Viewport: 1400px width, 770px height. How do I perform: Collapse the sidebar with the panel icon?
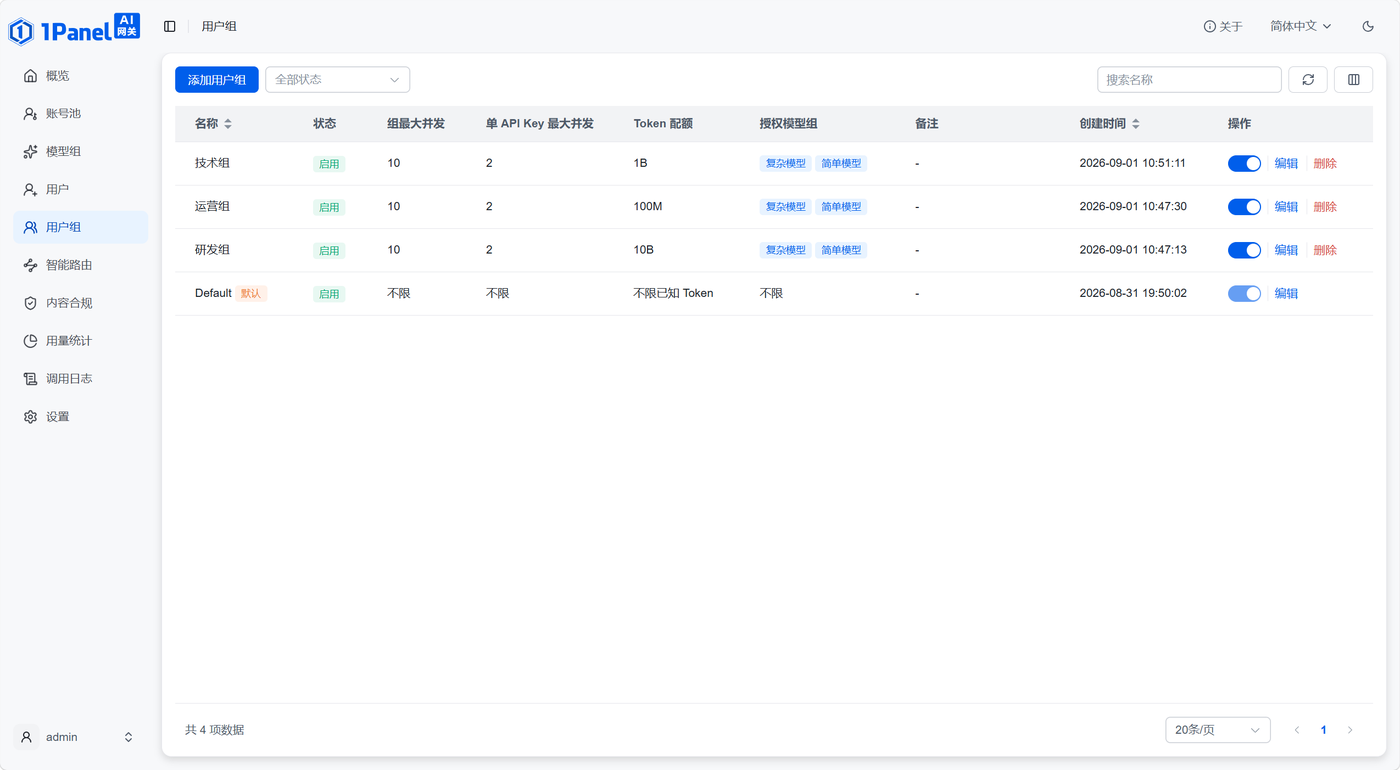[170, 27]
